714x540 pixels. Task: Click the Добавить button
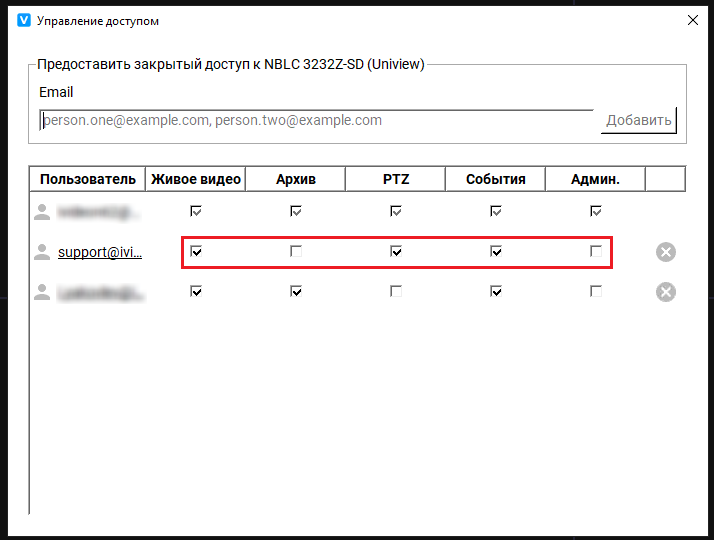(x=638, y=120)
